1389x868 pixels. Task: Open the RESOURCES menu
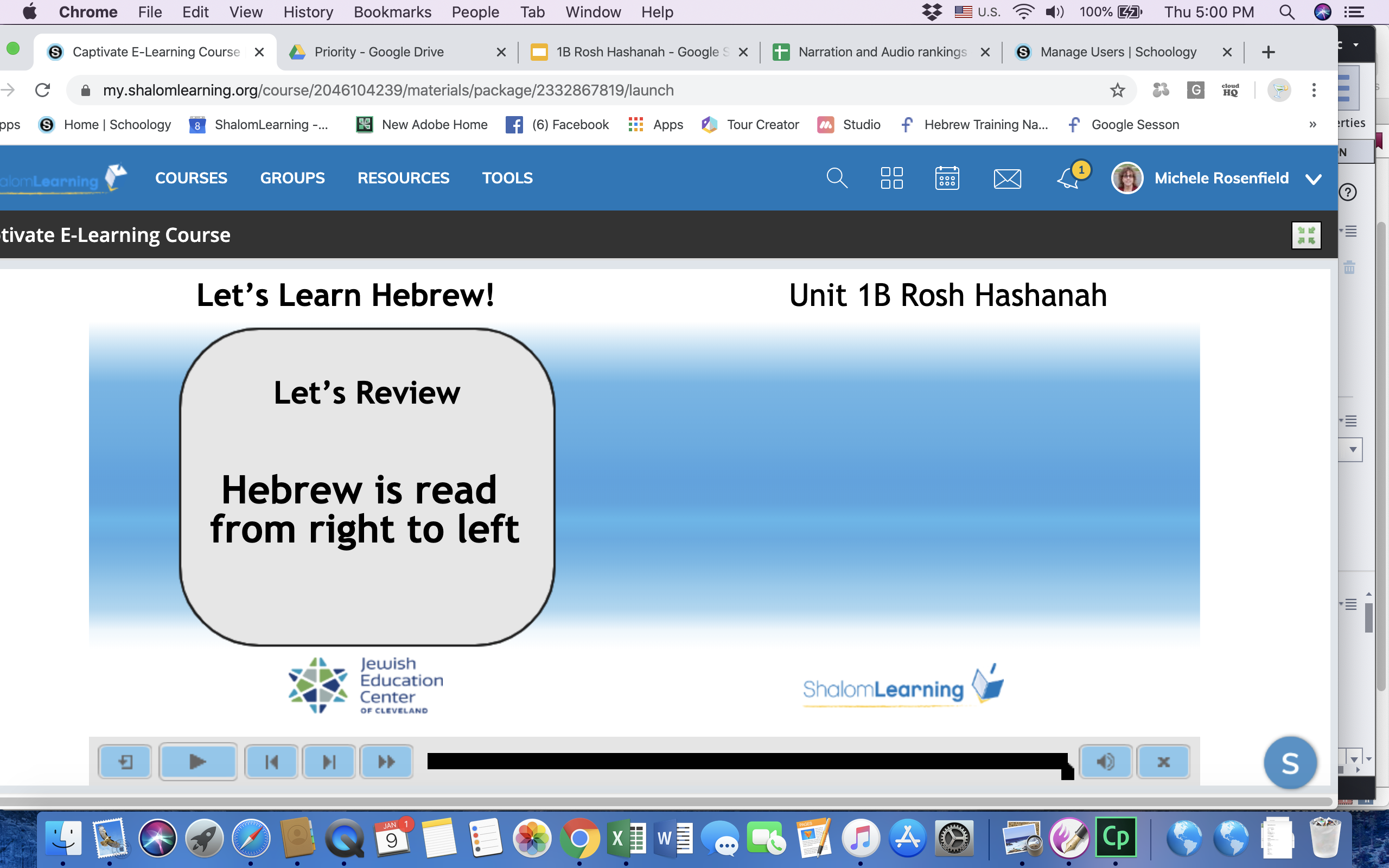tap(403, 178)
